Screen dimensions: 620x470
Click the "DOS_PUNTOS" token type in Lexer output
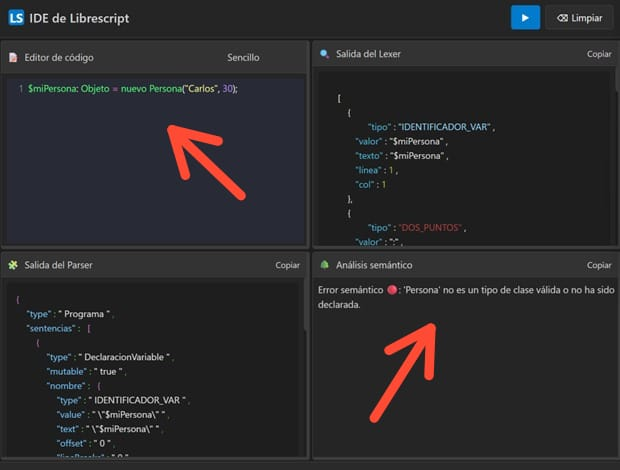pyautogui.click(x=430, y=228)
